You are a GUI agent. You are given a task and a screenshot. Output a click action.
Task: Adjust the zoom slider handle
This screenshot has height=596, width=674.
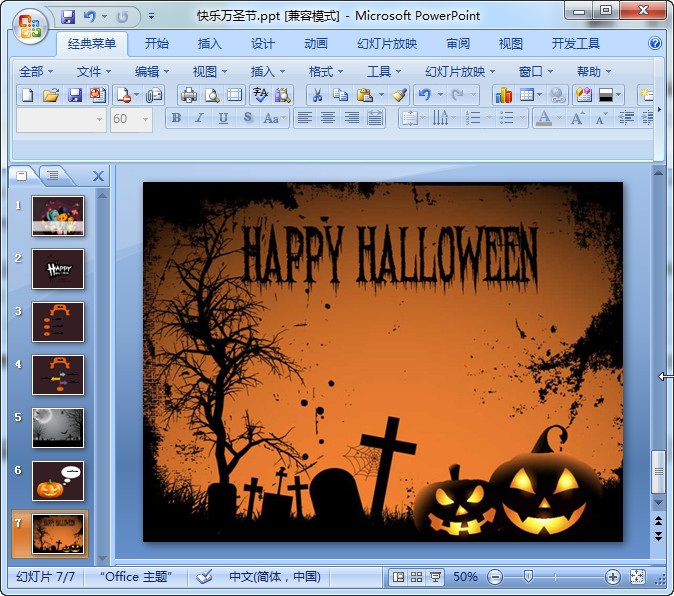[528, 576]
